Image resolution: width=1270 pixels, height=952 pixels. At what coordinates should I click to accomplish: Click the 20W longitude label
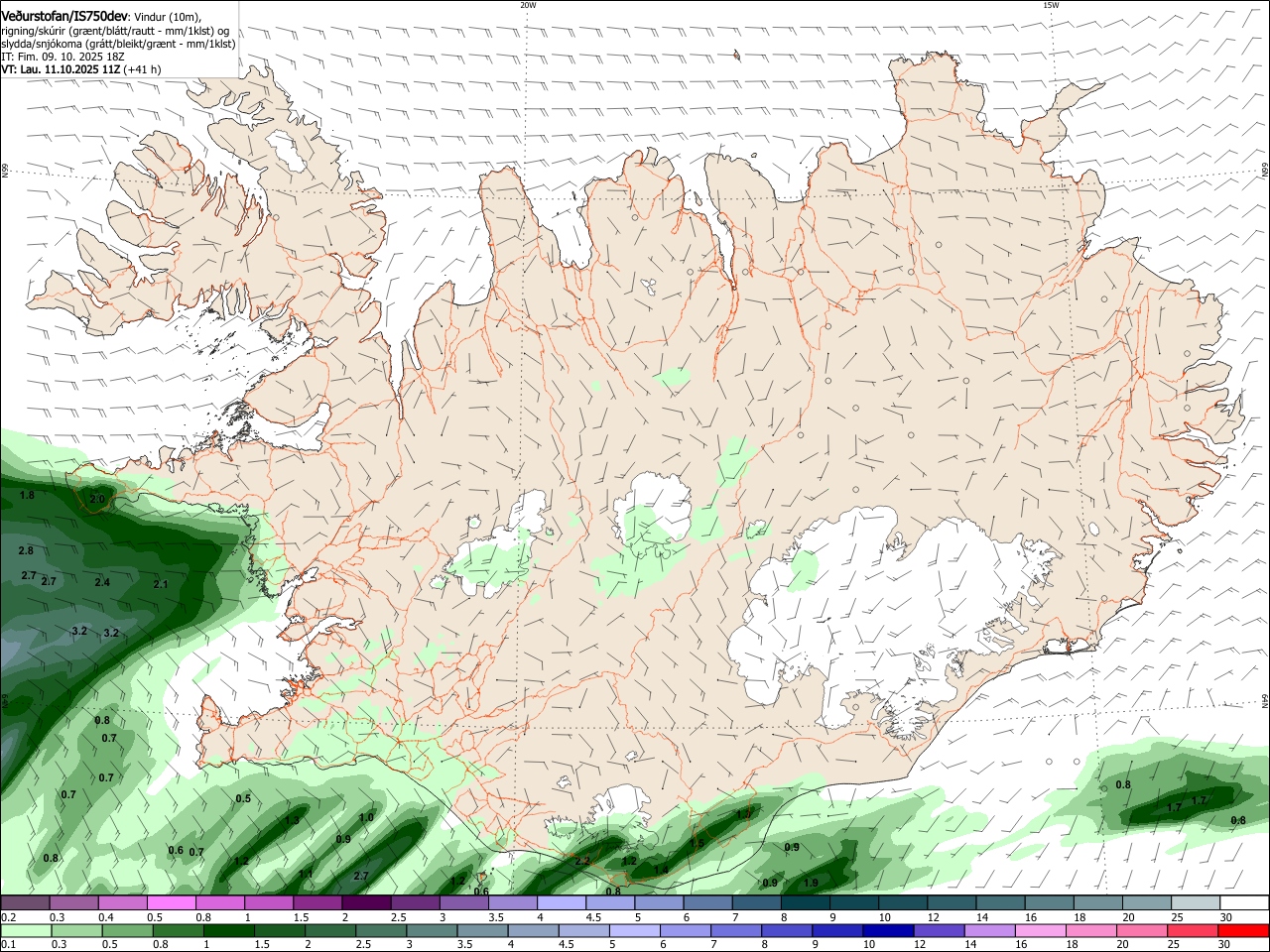(x=528, y=5)
